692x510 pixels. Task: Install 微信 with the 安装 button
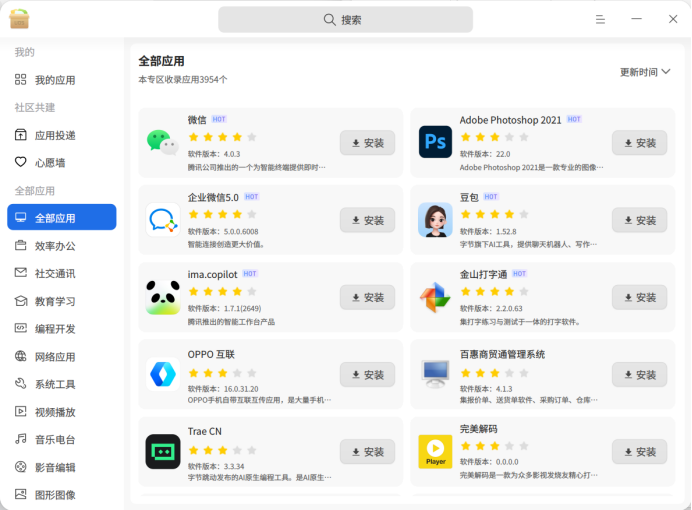[x=367, y=143]
